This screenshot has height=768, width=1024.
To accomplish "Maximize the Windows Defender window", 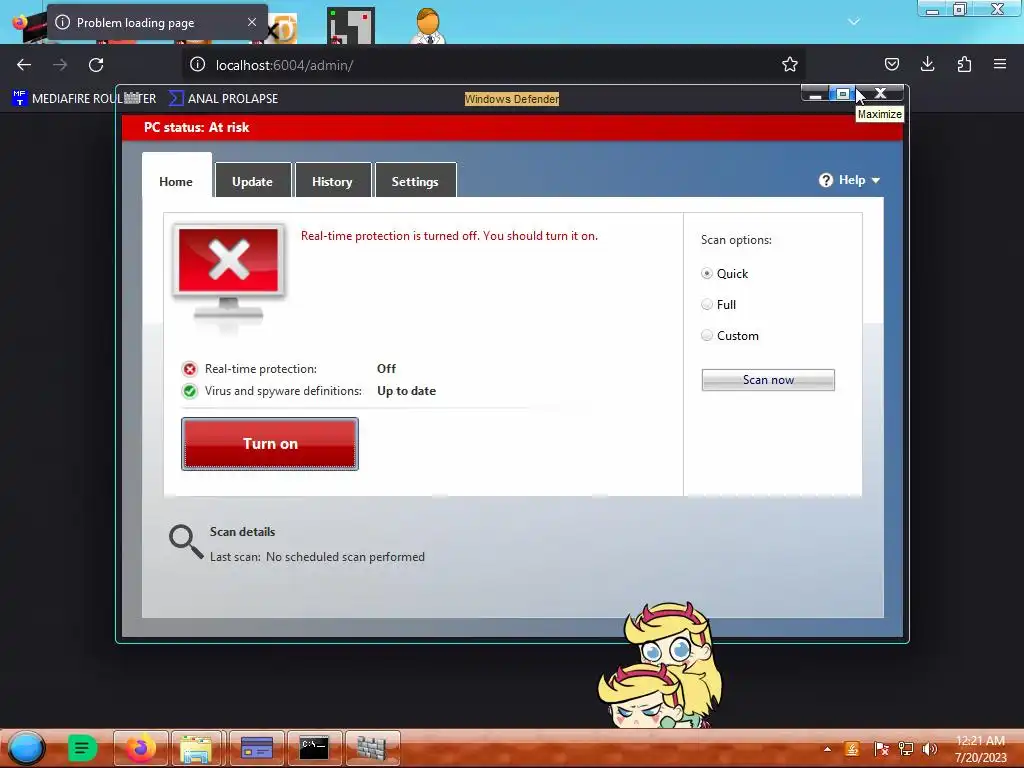I will click(842, 93).
